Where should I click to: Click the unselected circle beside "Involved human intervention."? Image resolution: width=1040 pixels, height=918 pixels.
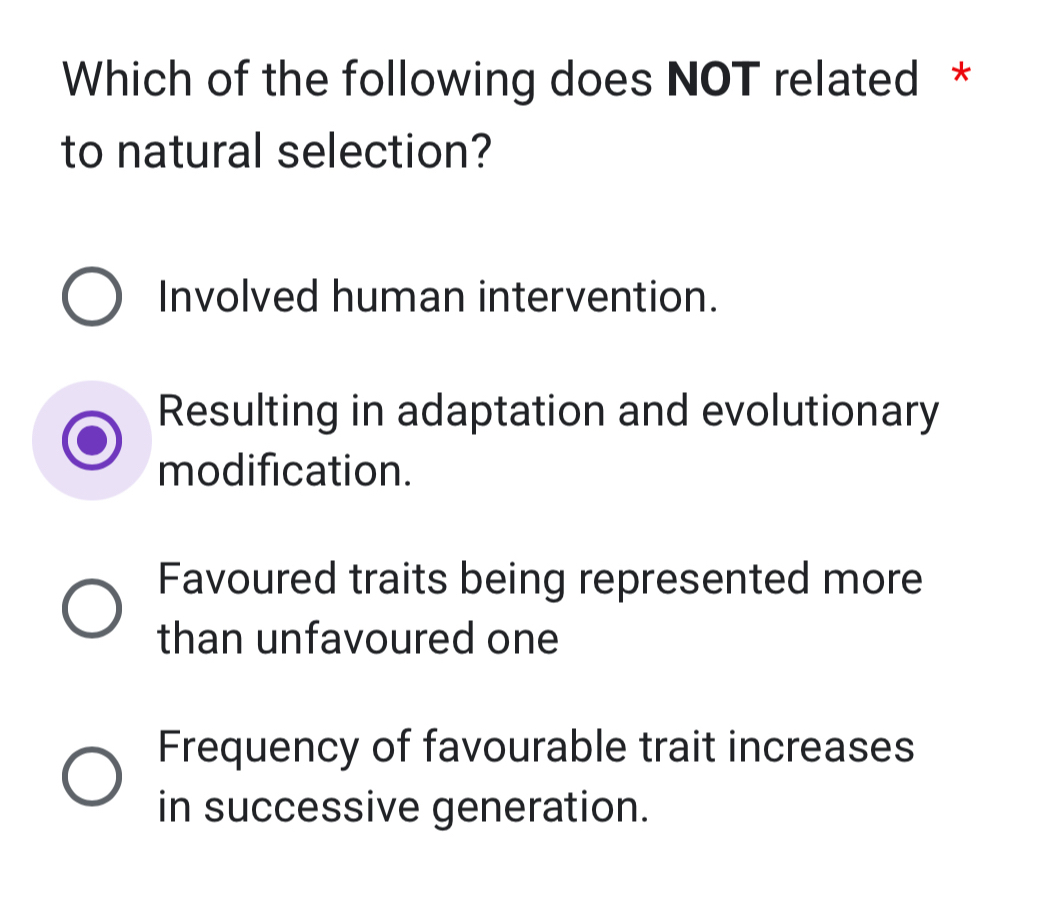(93, 296)
